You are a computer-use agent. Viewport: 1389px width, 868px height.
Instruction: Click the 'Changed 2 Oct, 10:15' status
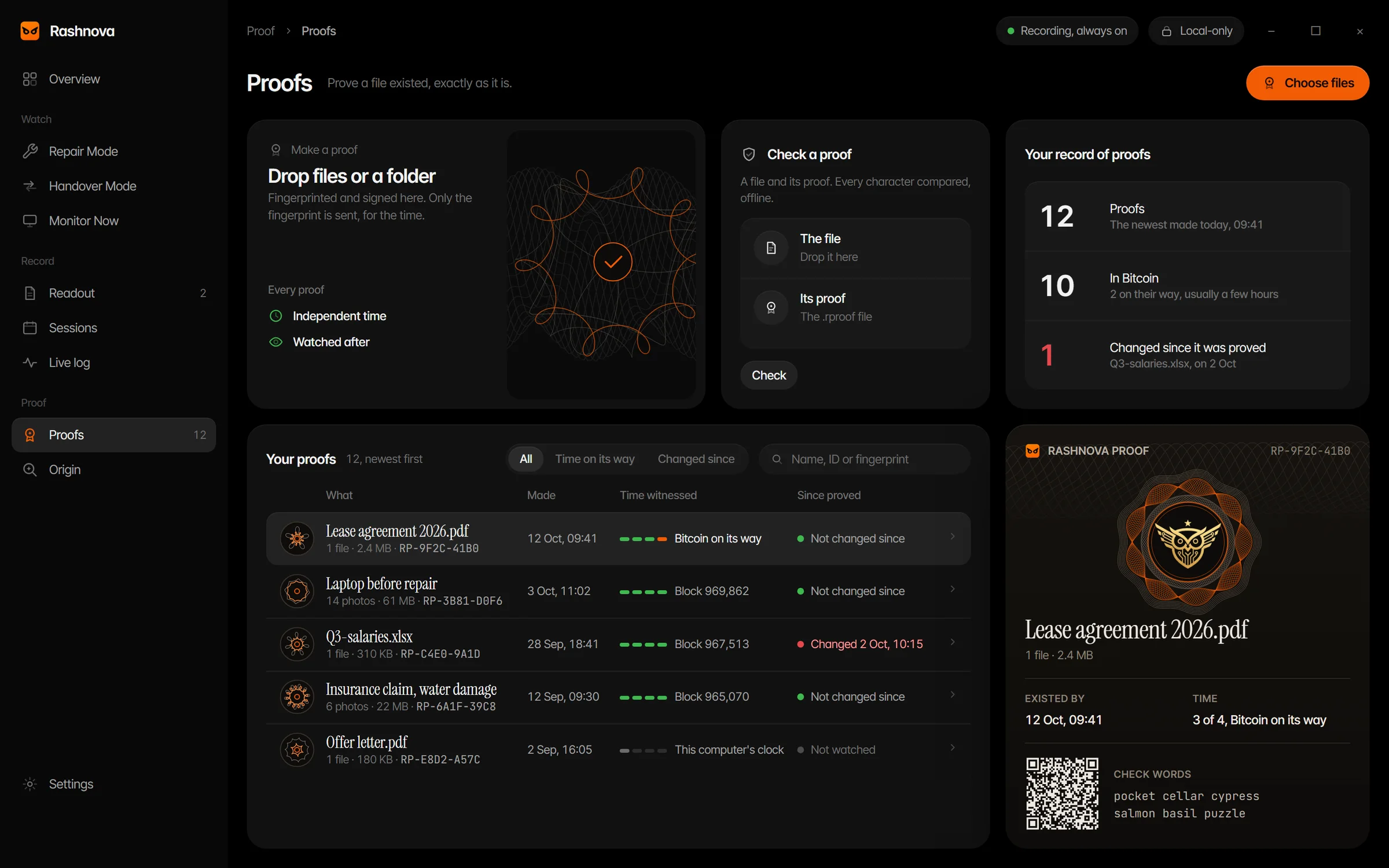pyautogui.click(x=860, y=643)
